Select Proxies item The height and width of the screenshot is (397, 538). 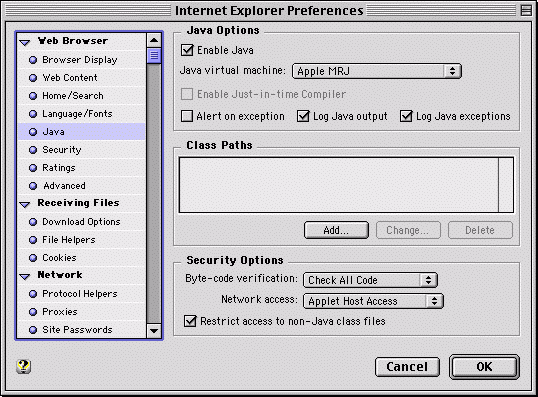pyautogui.click(x=82, y=312)
